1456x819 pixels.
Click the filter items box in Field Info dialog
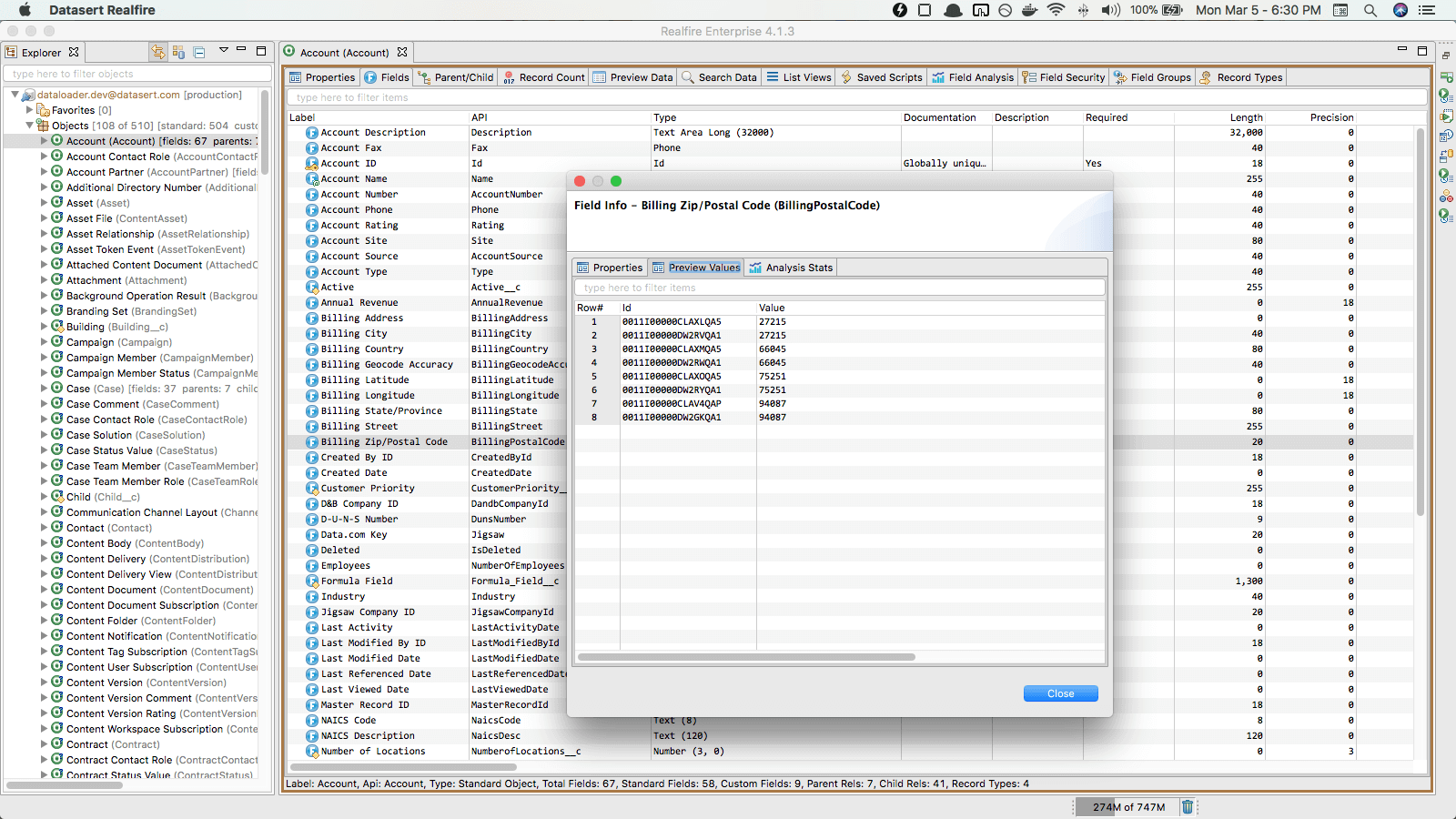point(839,288)
